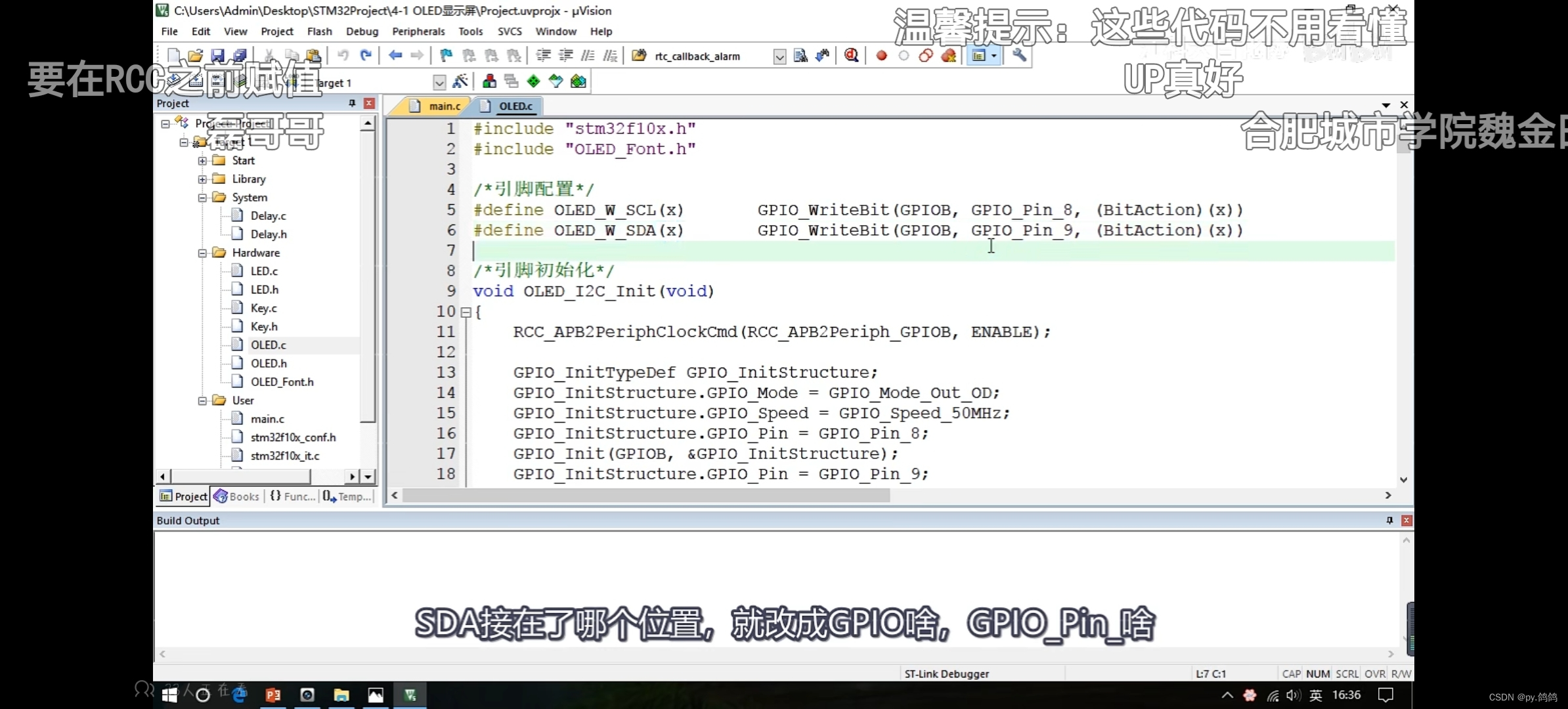This screenshot has height=709, width=1568.
Task: Open Manage Run-Time Environment green diamond icon
Action: click(x=534, y=81)
